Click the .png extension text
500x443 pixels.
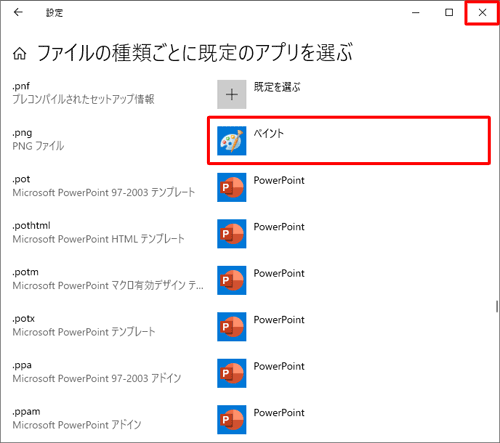point(22,133)
